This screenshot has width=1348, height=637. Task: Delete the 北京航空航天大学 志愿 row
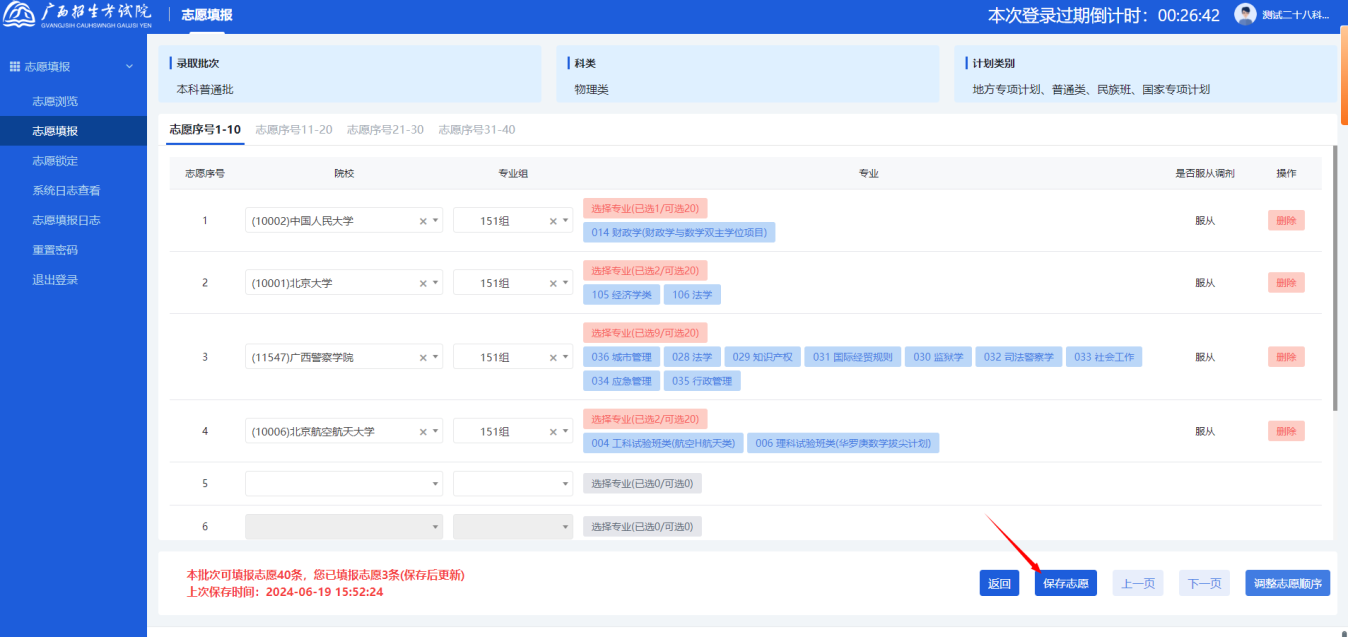point(1286,432)
